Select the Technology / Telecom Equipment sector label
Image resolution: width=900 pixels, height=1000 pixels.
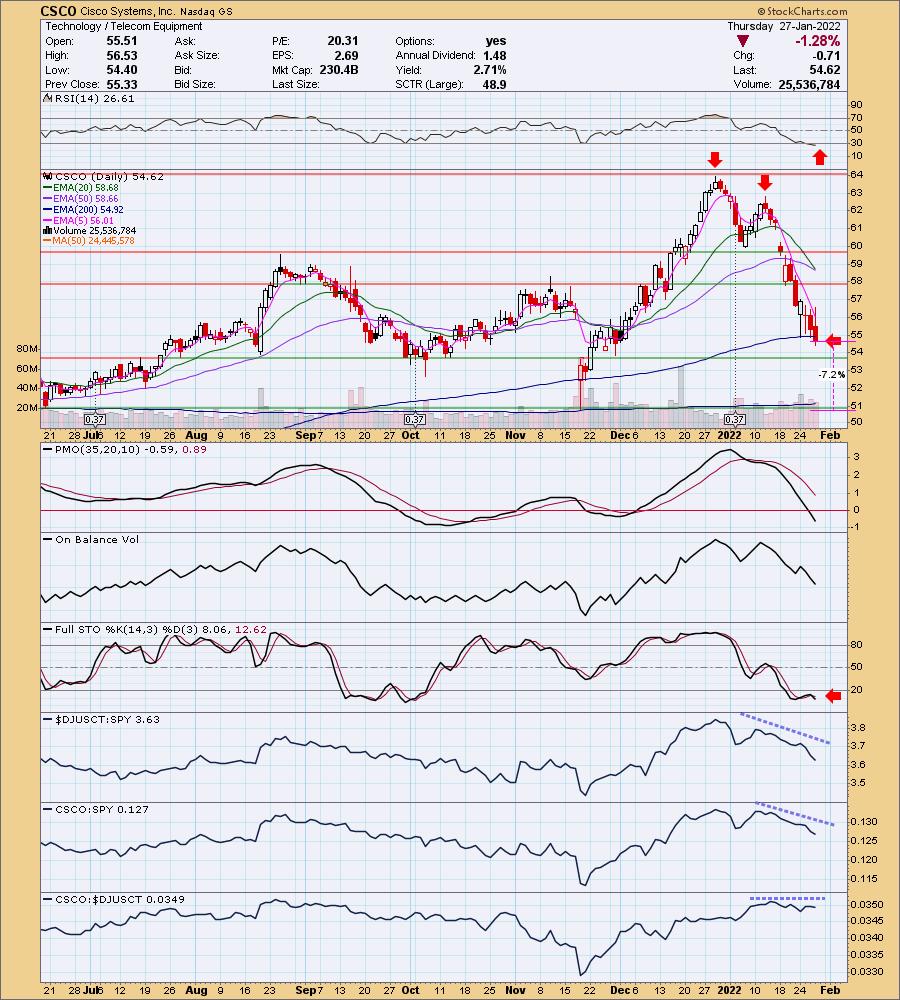coord(124,26)
